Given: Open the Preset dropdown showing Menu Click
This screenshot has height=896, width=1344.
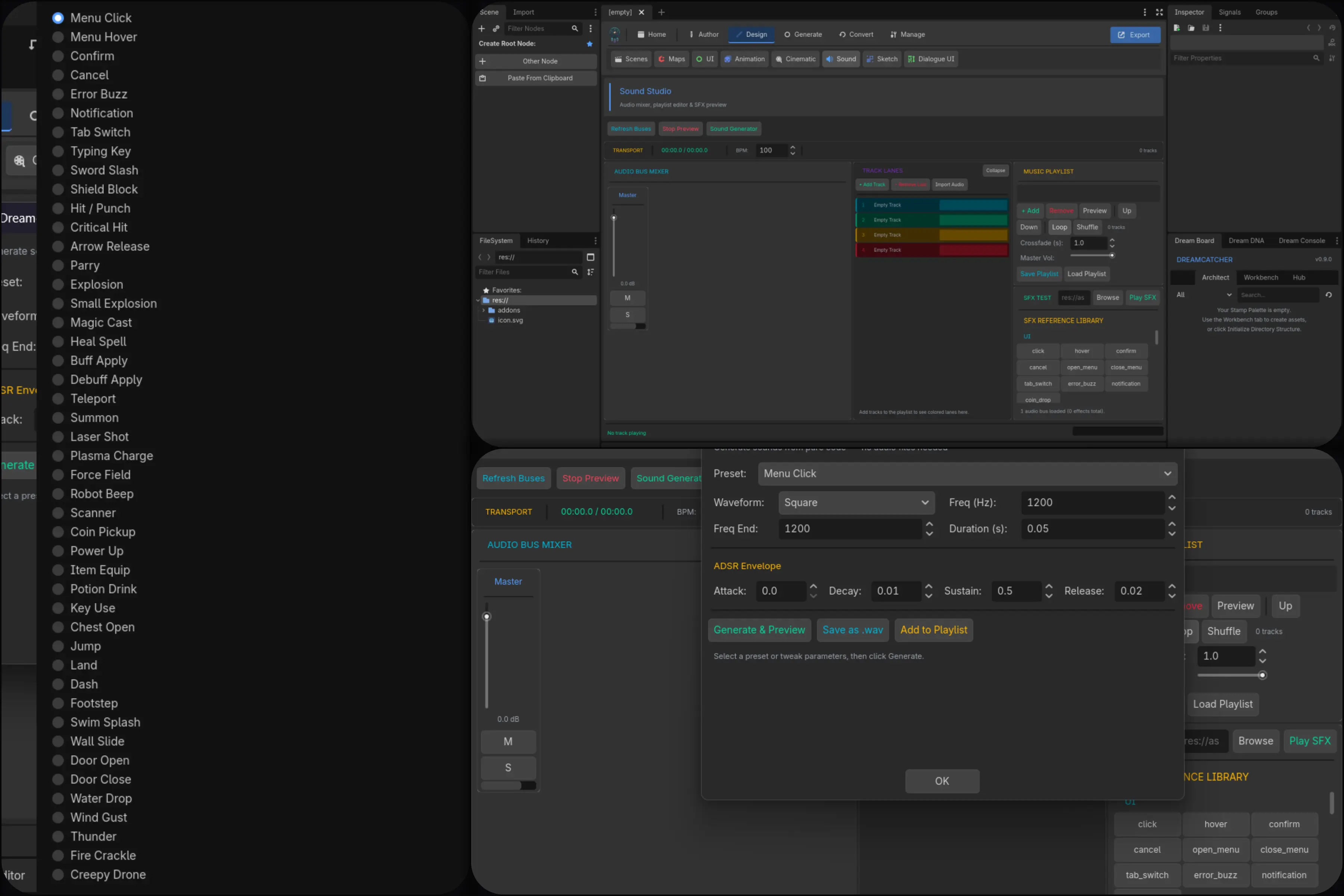Looking at the screenshot, I should click(x=967, y=474).
